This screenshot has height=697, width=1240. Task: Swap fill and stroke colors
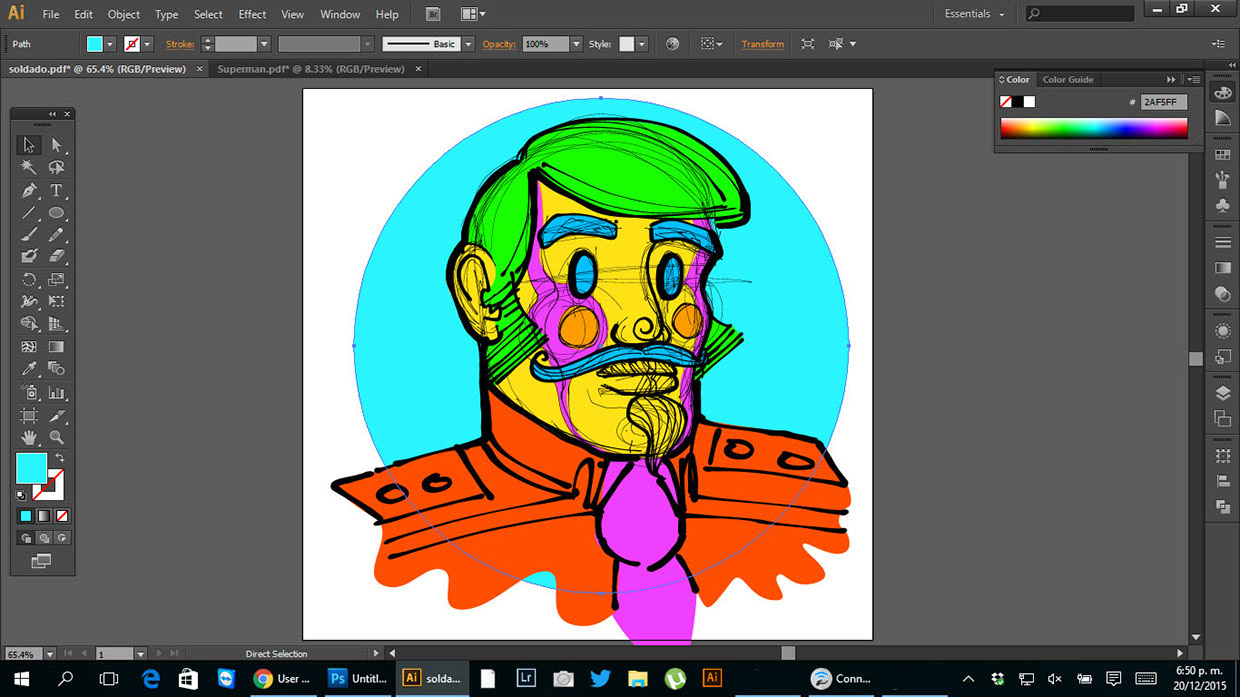click(x=60, y=457)
